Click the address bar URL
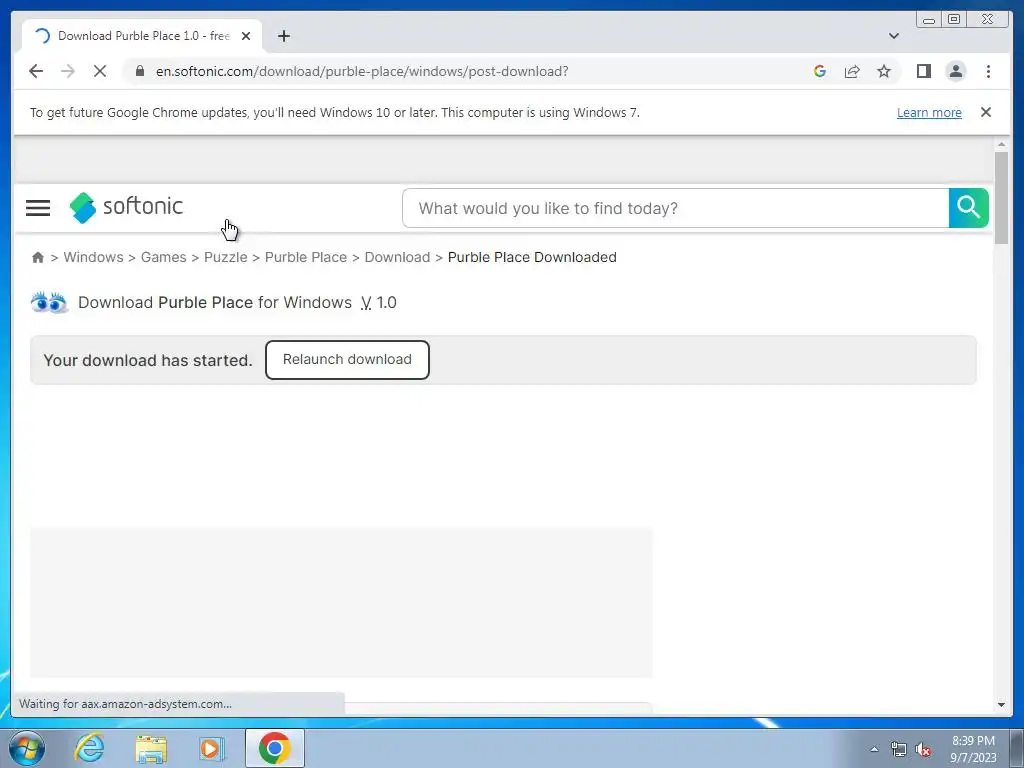 (362, 71)
